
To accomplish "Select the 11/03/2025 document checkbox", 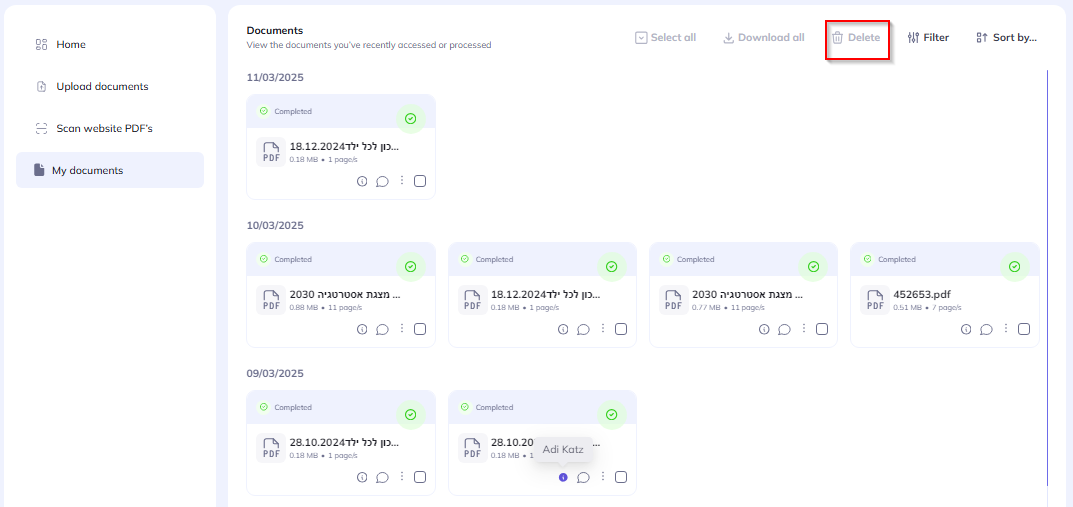I will (x=420, y=181).
